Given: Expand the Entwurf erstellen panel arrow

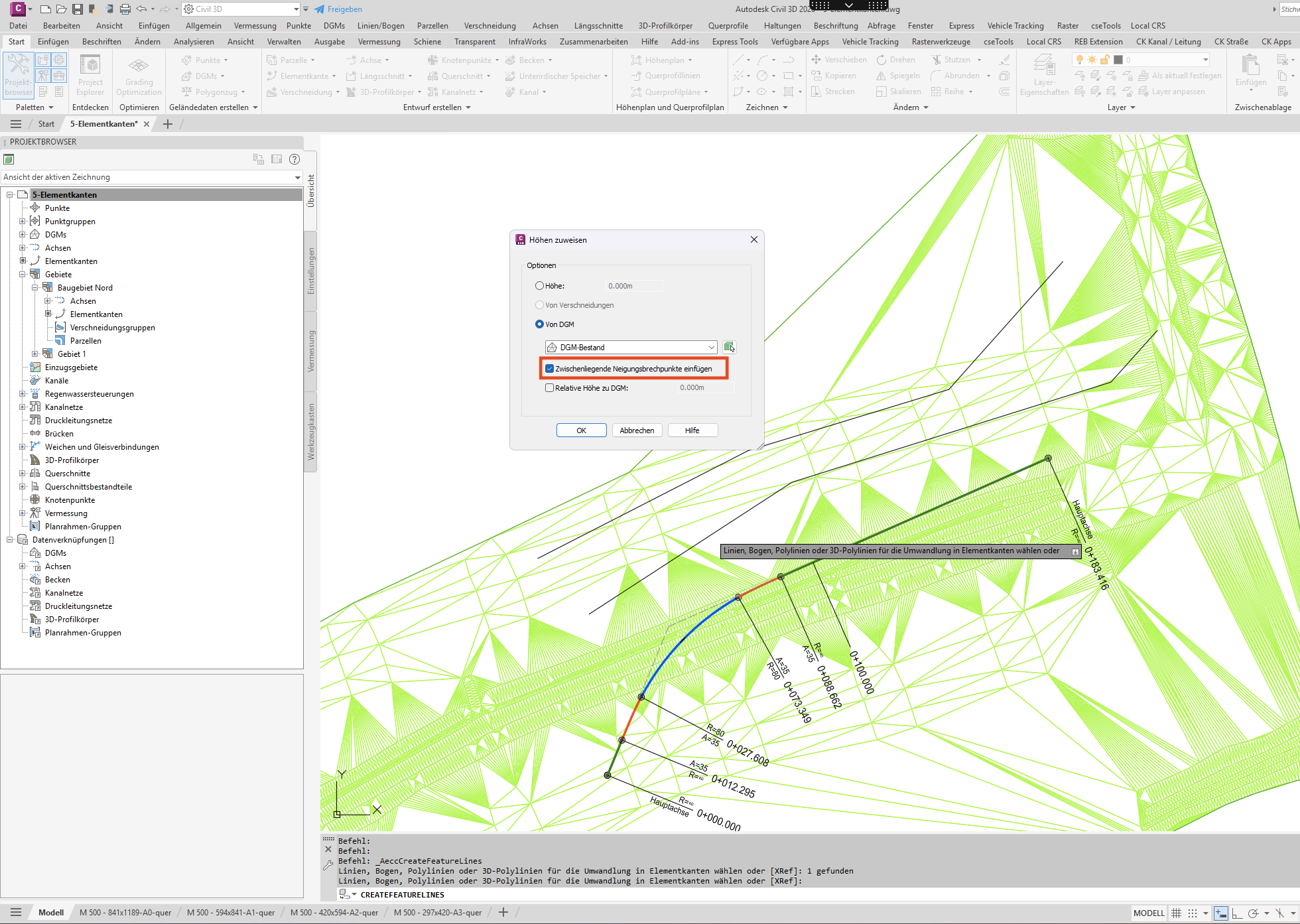Looking at the screenshot, I should 468,107.
